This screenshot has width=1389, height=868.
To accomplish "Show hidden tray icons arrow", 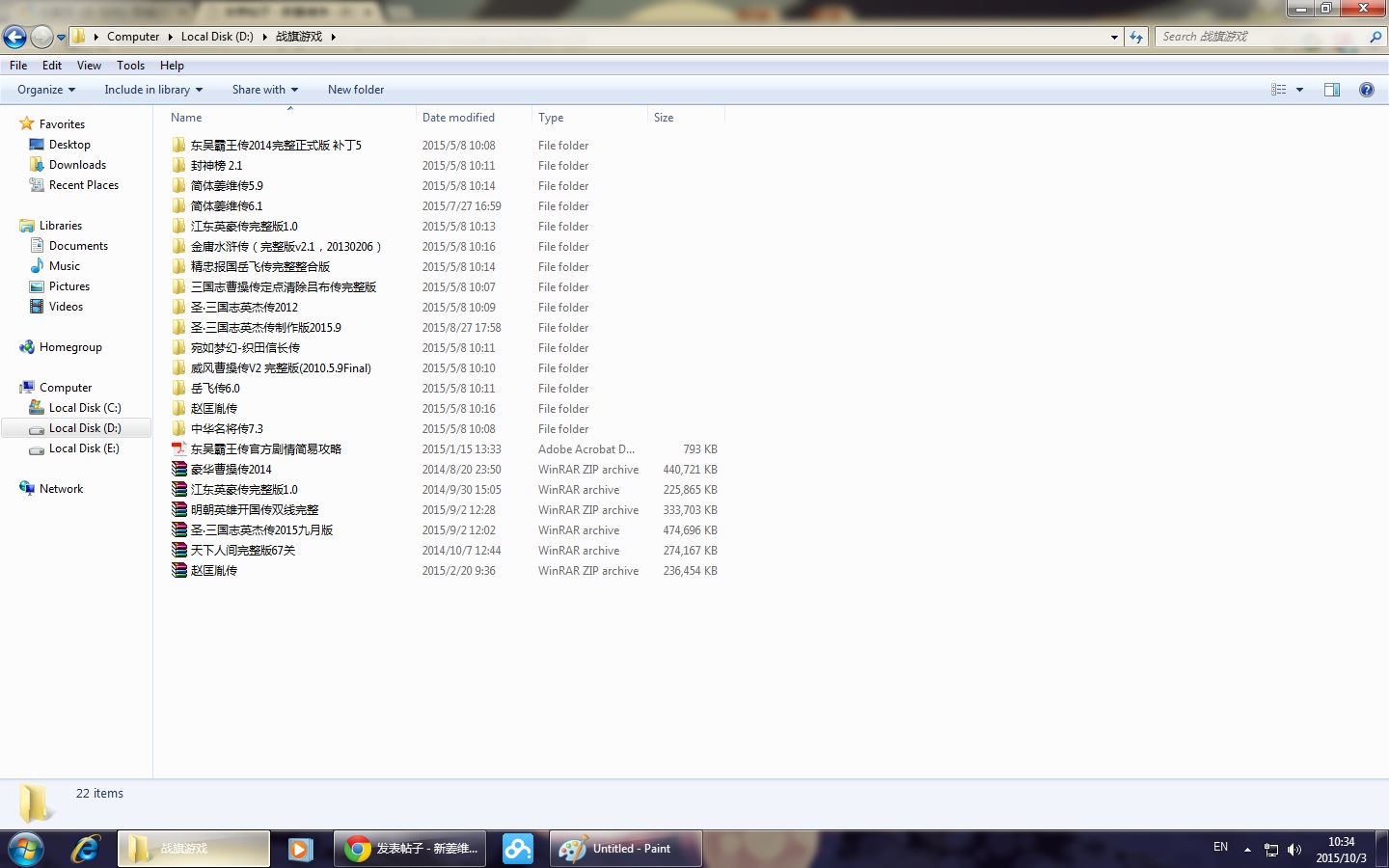I will [1247, 850].
